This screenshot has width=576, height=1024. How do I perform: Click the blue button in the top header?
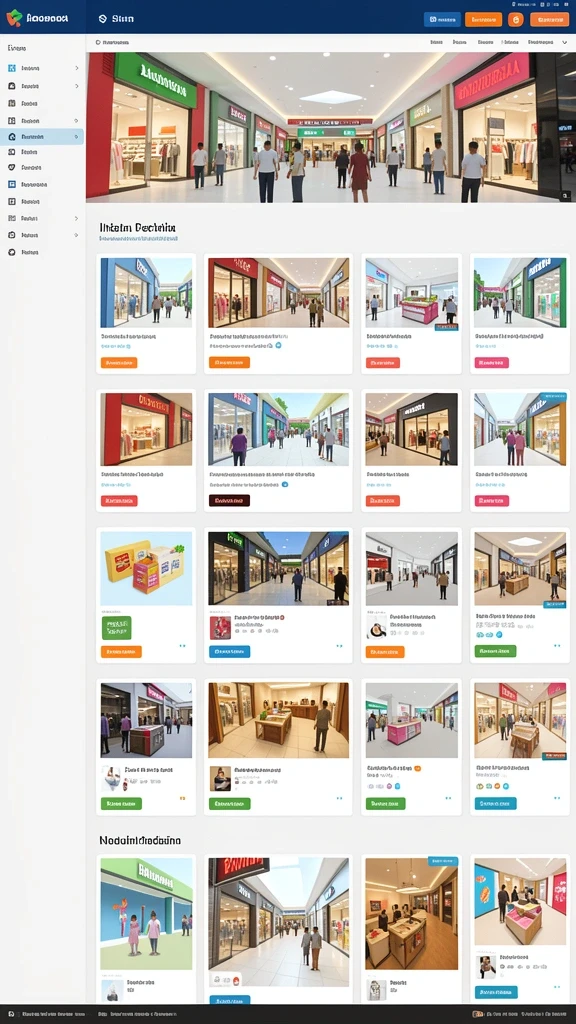point(442,20)
